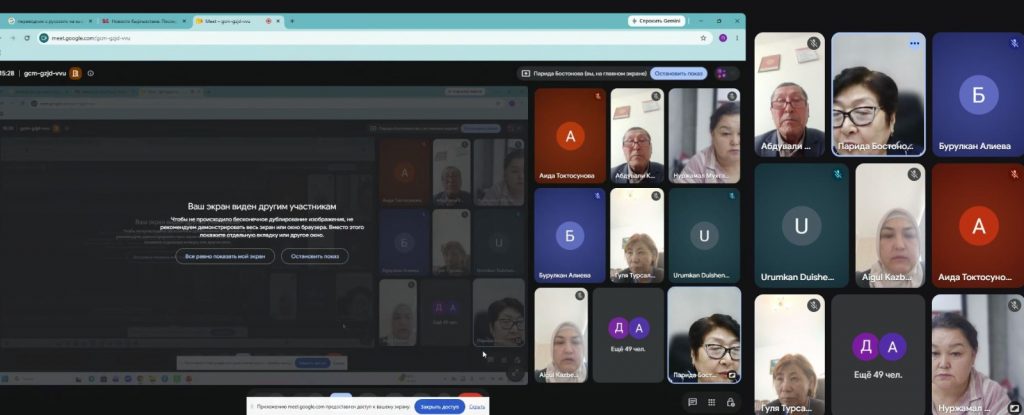1024x415 pixels.
Task: Close the Meet gcm-gzjd-vvu tab
Action: click(x=278, y=21)
